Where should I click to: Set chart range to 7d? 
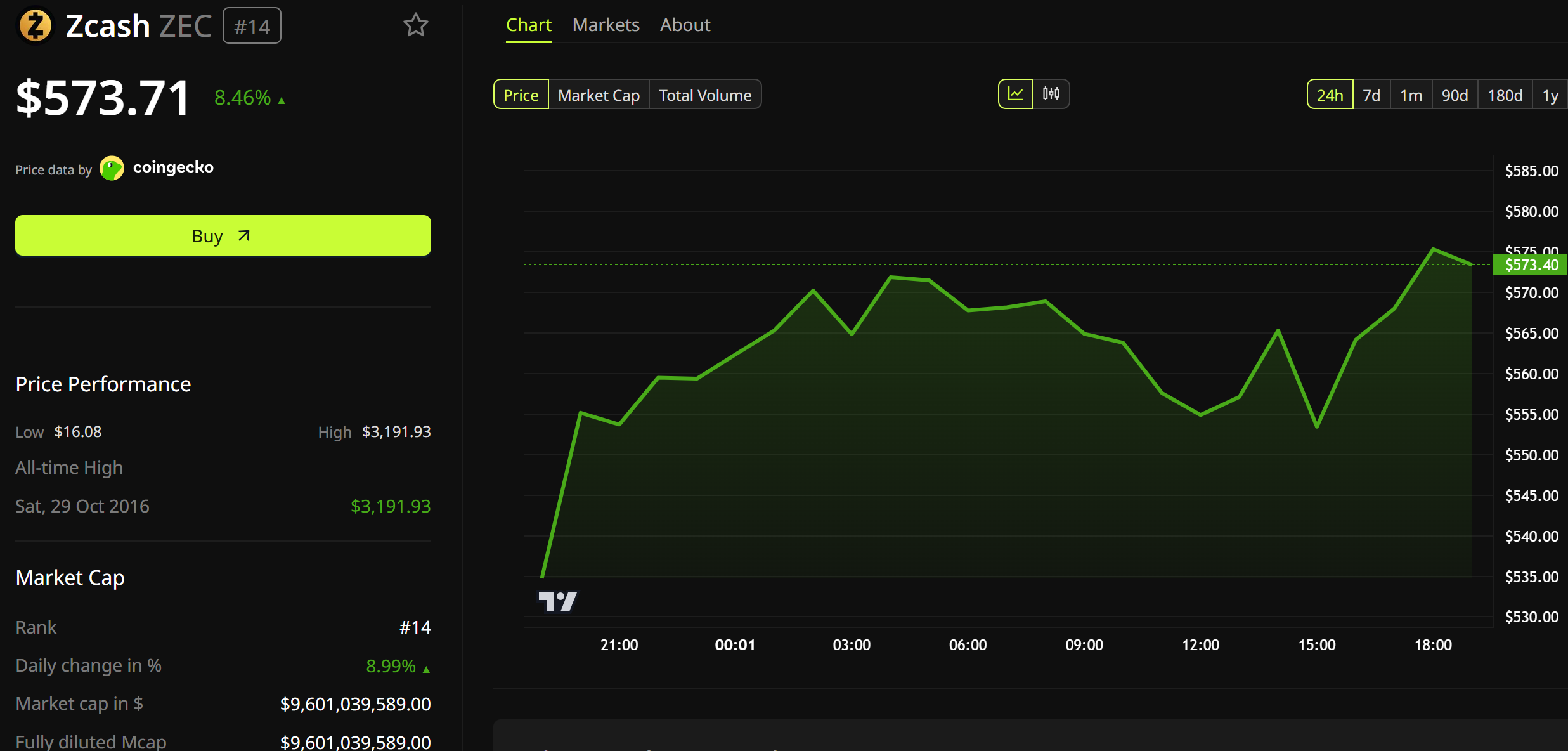point(1371,95)
